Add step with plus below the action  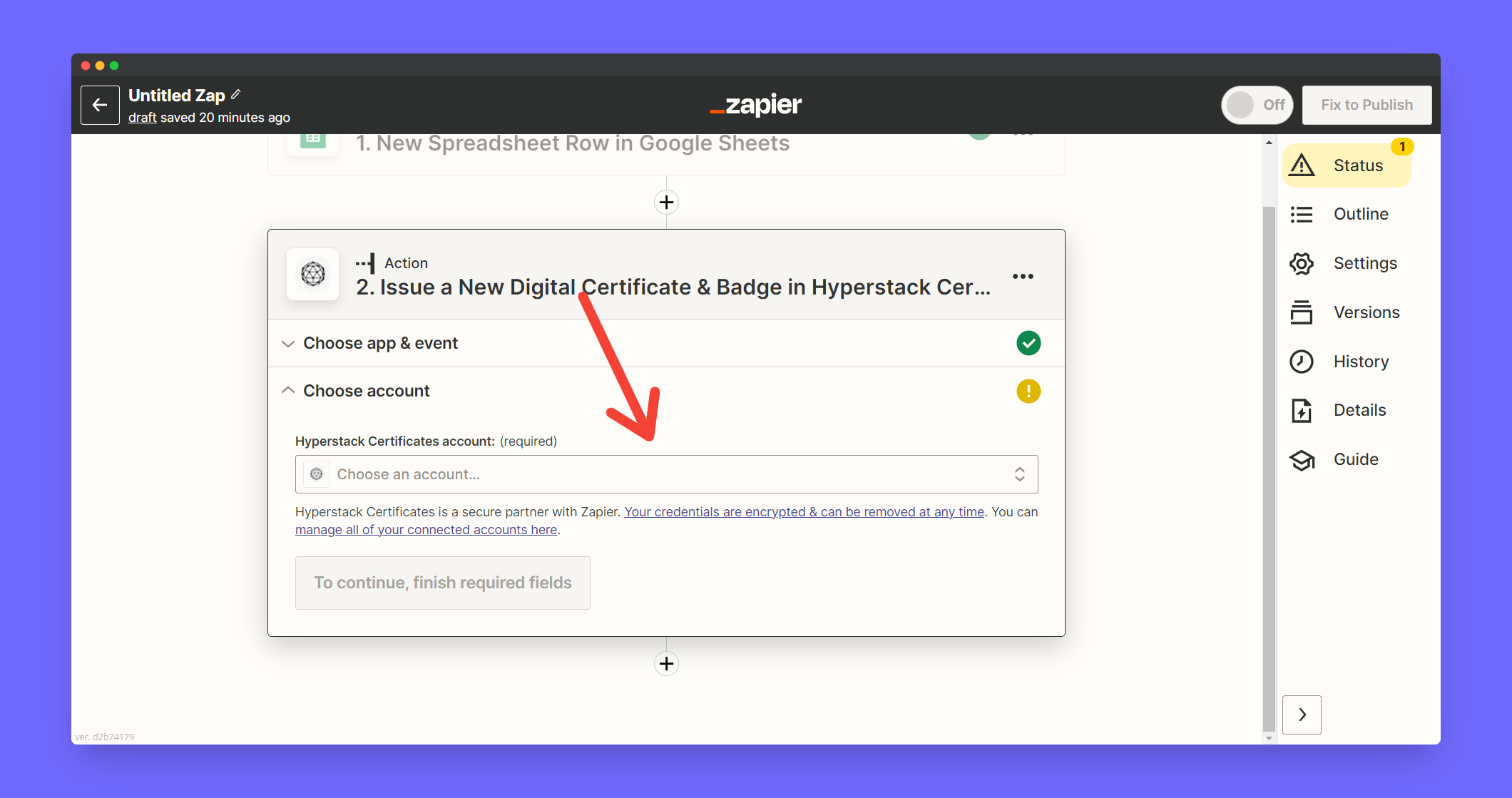[666, 663]
